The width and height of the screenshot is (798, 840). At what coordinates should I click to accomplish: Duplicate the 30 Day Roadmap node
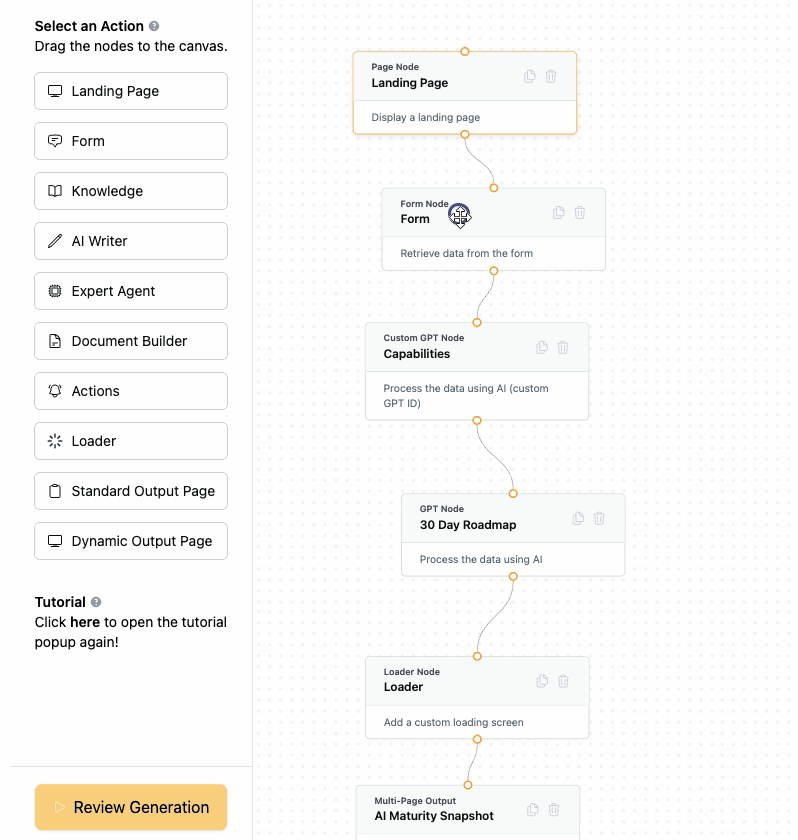pos(578,518)
